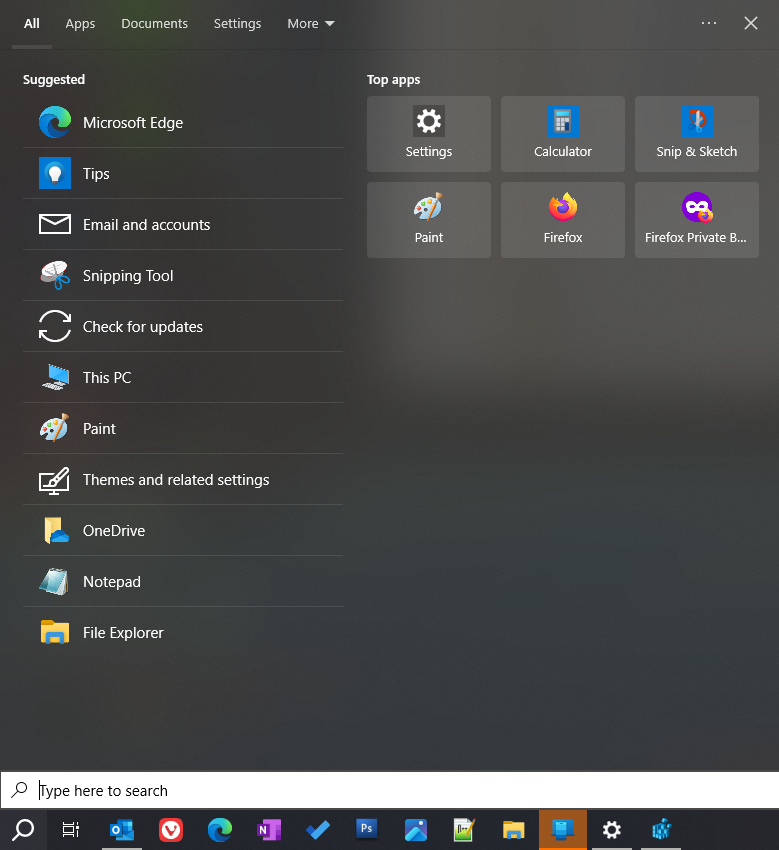The image size is (779, 850).
Task: Click Check for updates suggestion
Action: click(142, 327)
